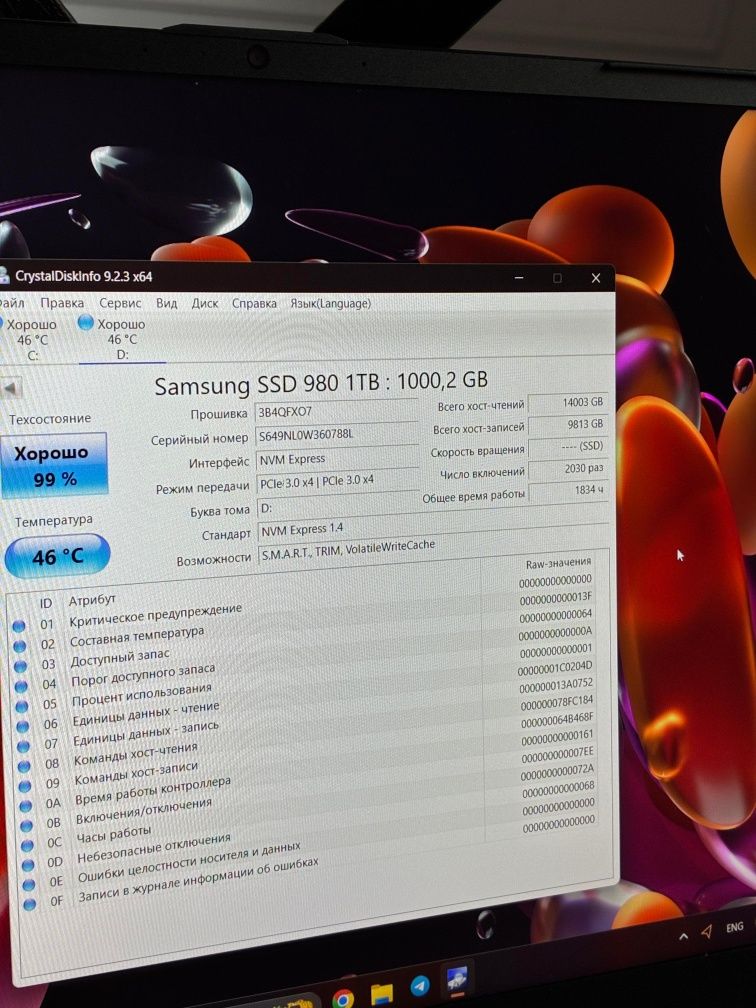Click the CrystalDiskInfo taskbar icon
Image resolution: width=756 pixels, height=1008 pixels.
[x=457, y=978]
